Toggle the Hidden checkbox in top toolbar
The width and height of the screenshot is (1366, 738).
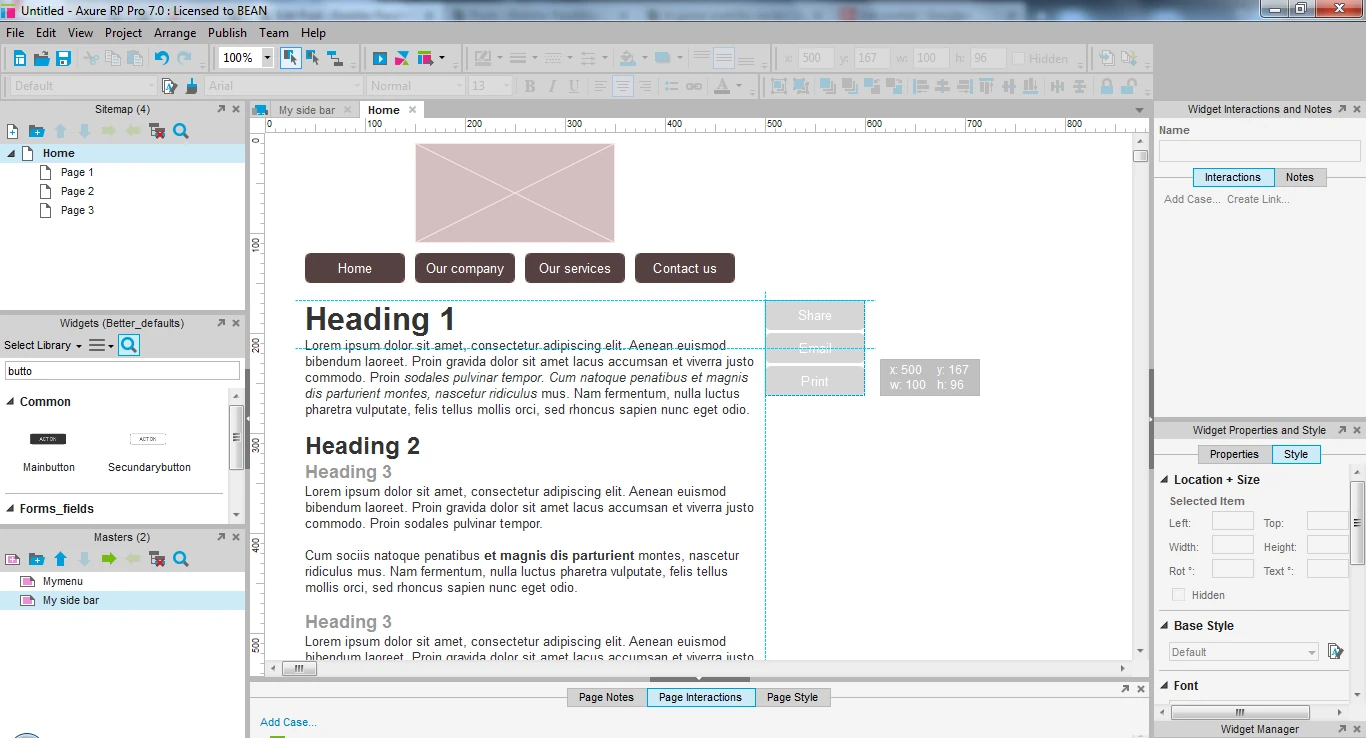click(1018, 58)
